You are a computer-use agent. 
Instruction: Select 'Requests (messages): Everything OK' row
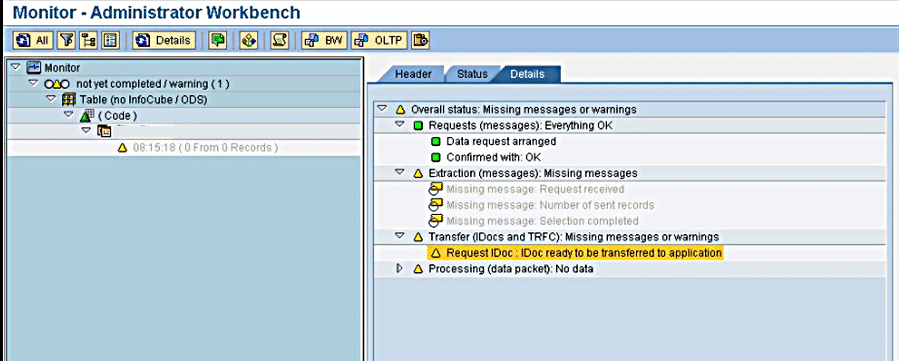point(521,125)
